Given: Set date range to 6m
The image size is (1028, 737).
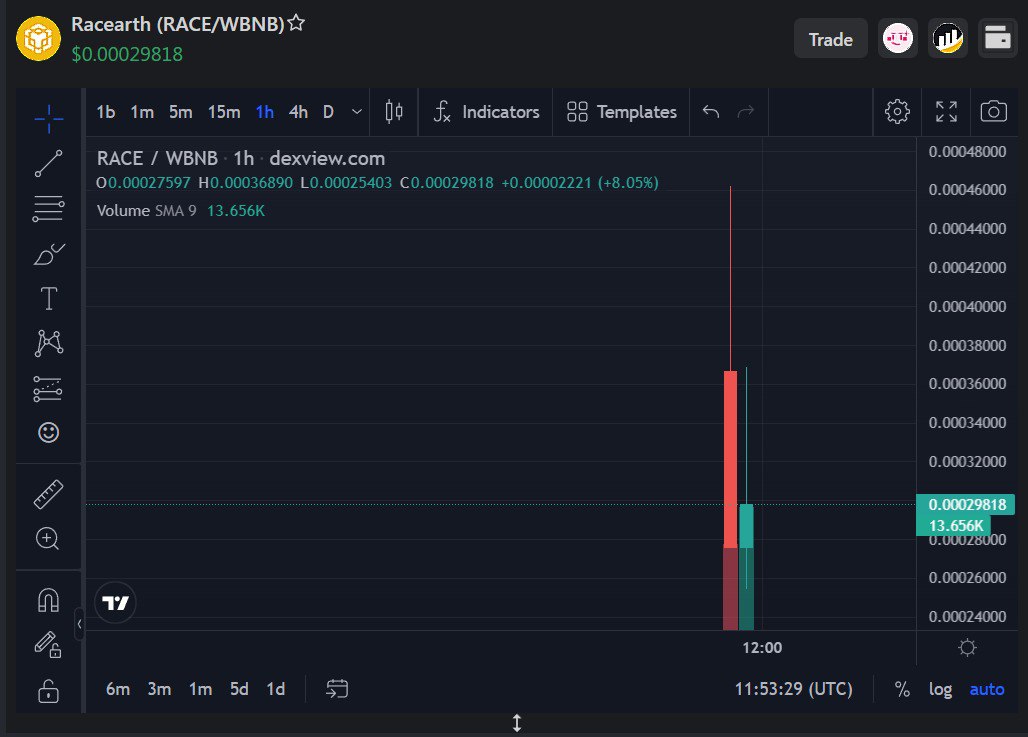Looking at the screenshot, I should [x=118, y=689].
